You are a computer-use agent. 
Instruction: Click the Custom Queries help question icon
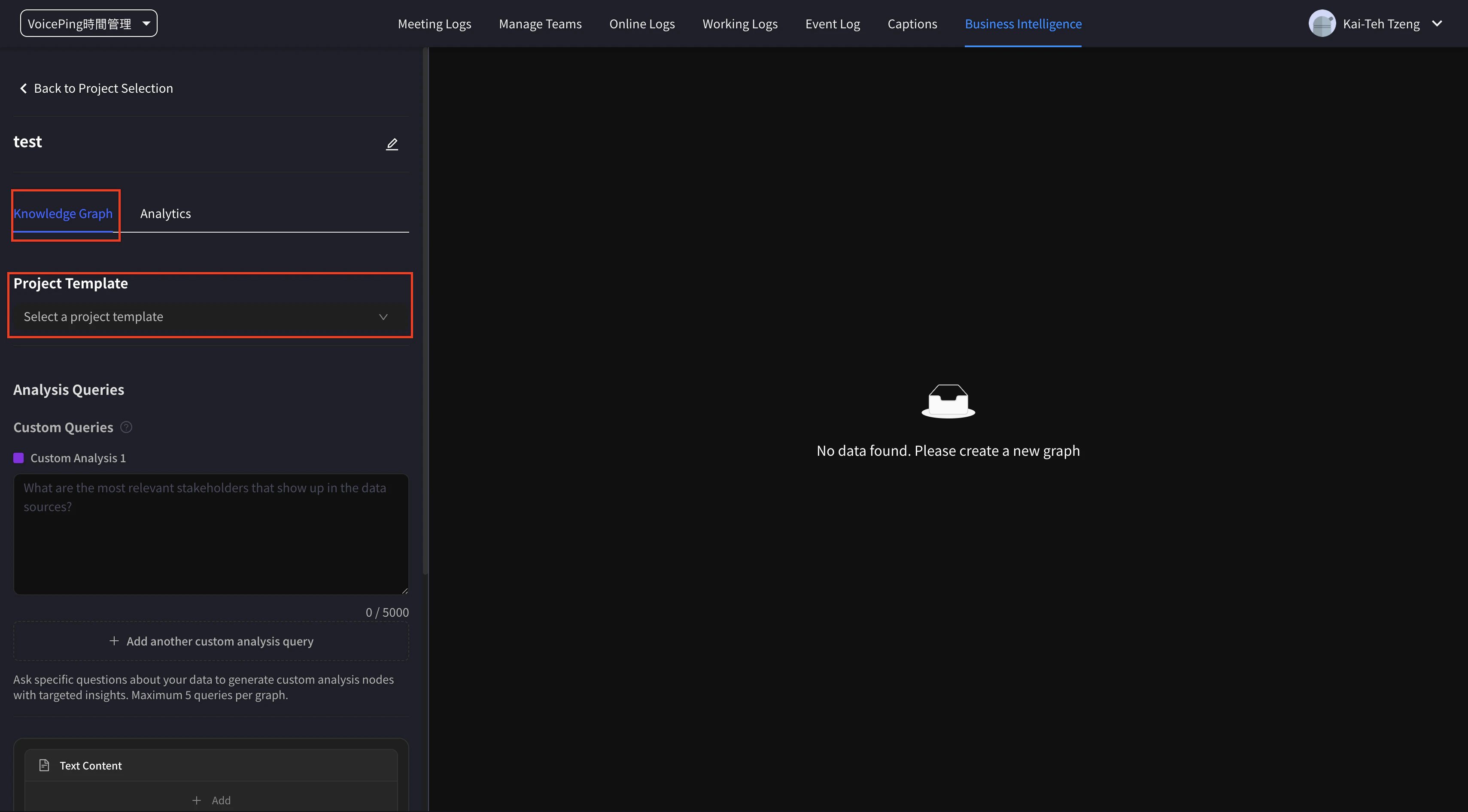coord(127,427)
